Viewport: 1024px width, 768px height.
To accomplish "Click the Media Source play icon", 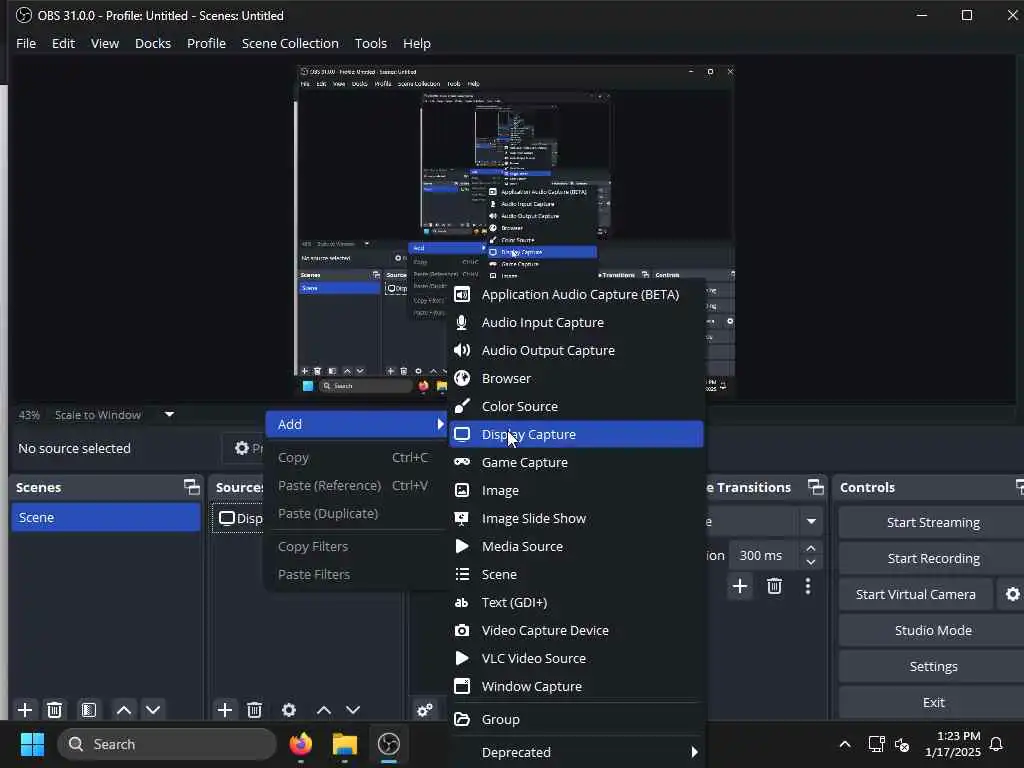I will (x=462, y=547).
